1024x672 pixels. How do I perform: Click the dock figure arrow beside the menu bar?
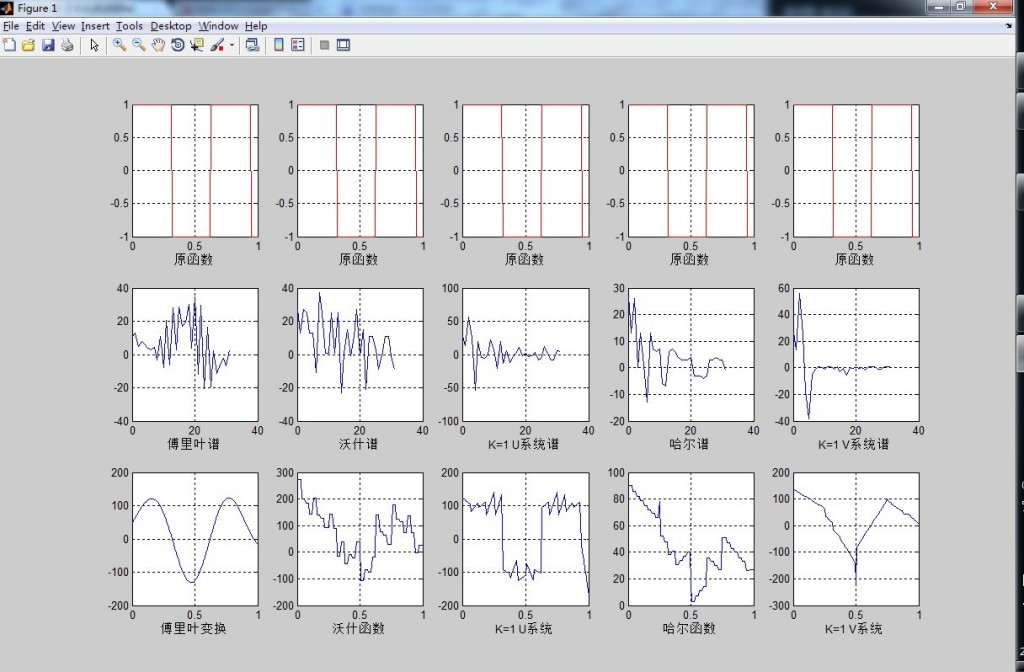point(1009,26)
